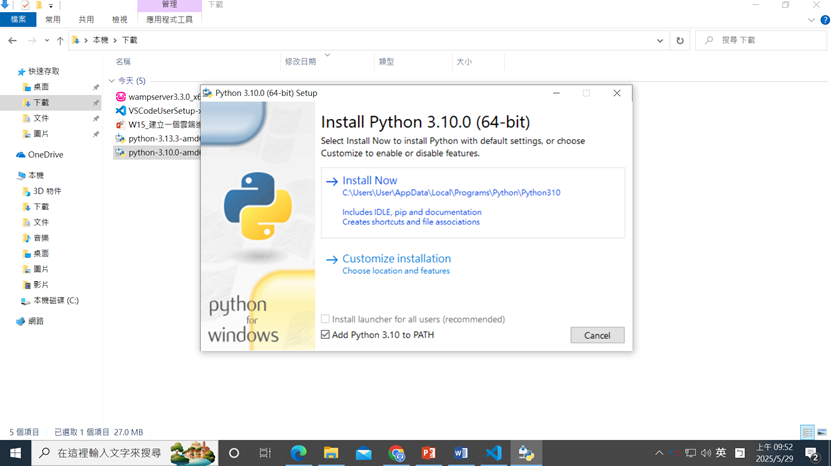Click the 搜尋 下載 search box

[x=763, y=40]
